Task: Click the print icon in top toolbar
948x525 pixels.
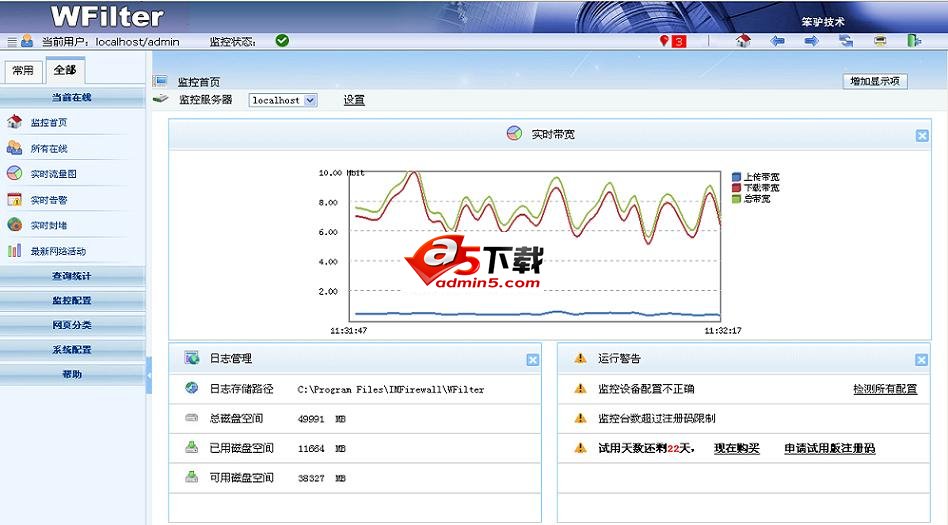Action: point(880,41)
